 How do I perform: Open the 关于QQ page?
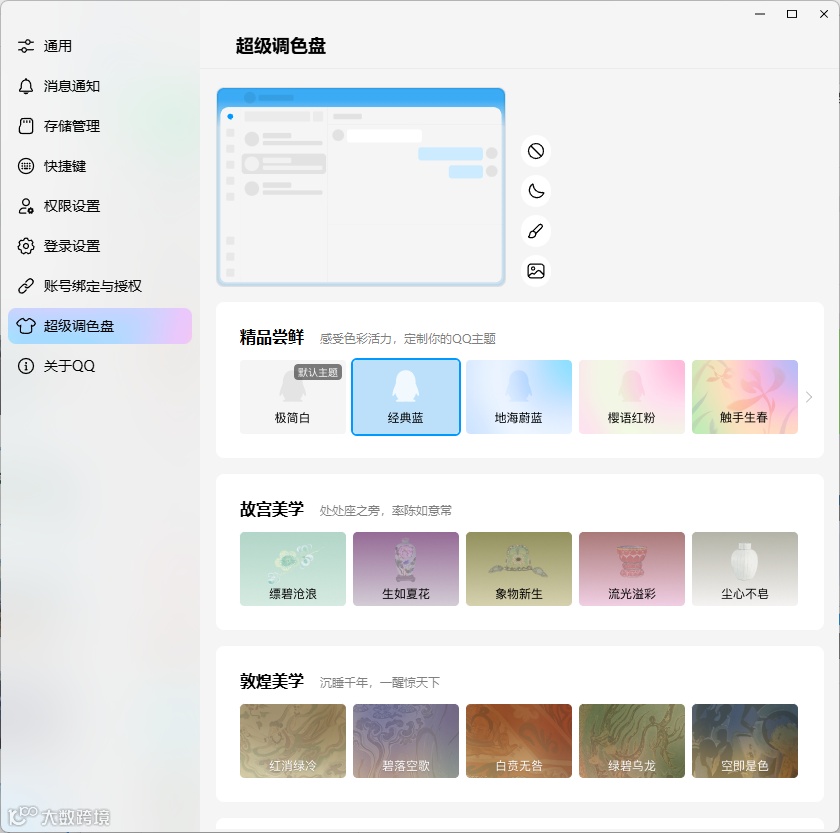(x=100, y=366)
